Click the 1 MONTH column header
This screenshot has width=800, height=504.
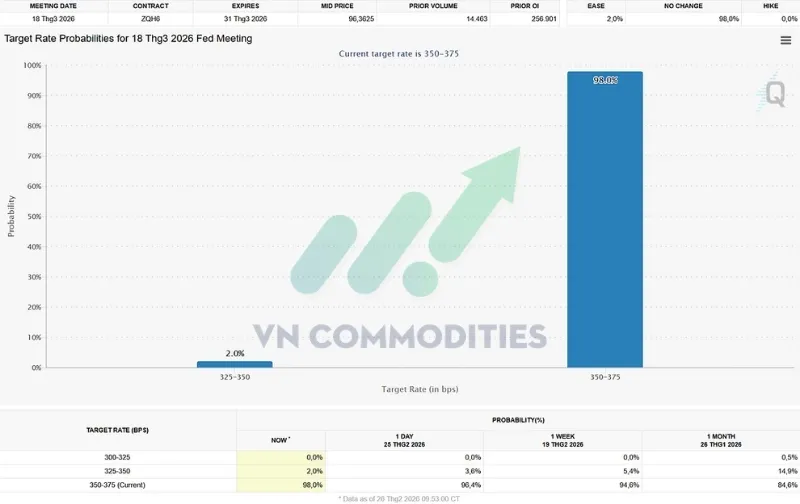point(720,440)
